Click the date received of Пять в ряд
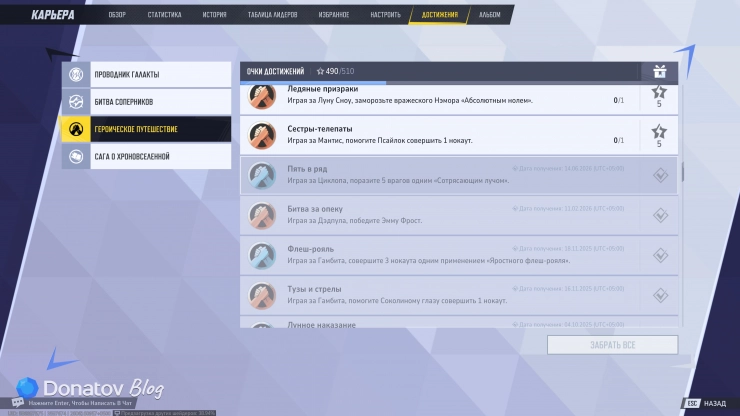 [x=569, y=169]
